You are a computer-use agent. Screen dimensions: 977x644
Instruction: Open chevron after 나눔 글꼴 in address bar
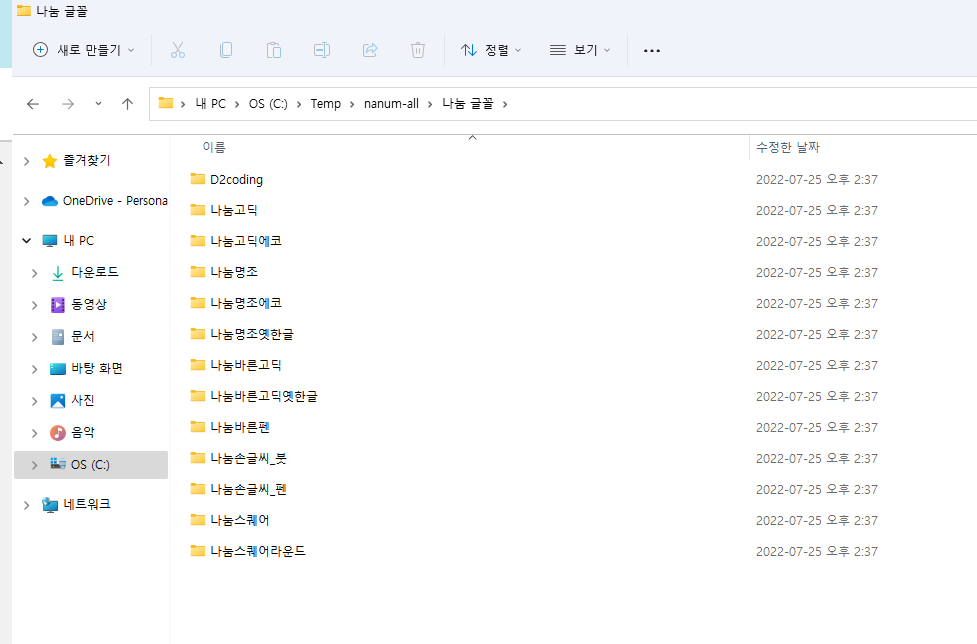pos(505,104)
